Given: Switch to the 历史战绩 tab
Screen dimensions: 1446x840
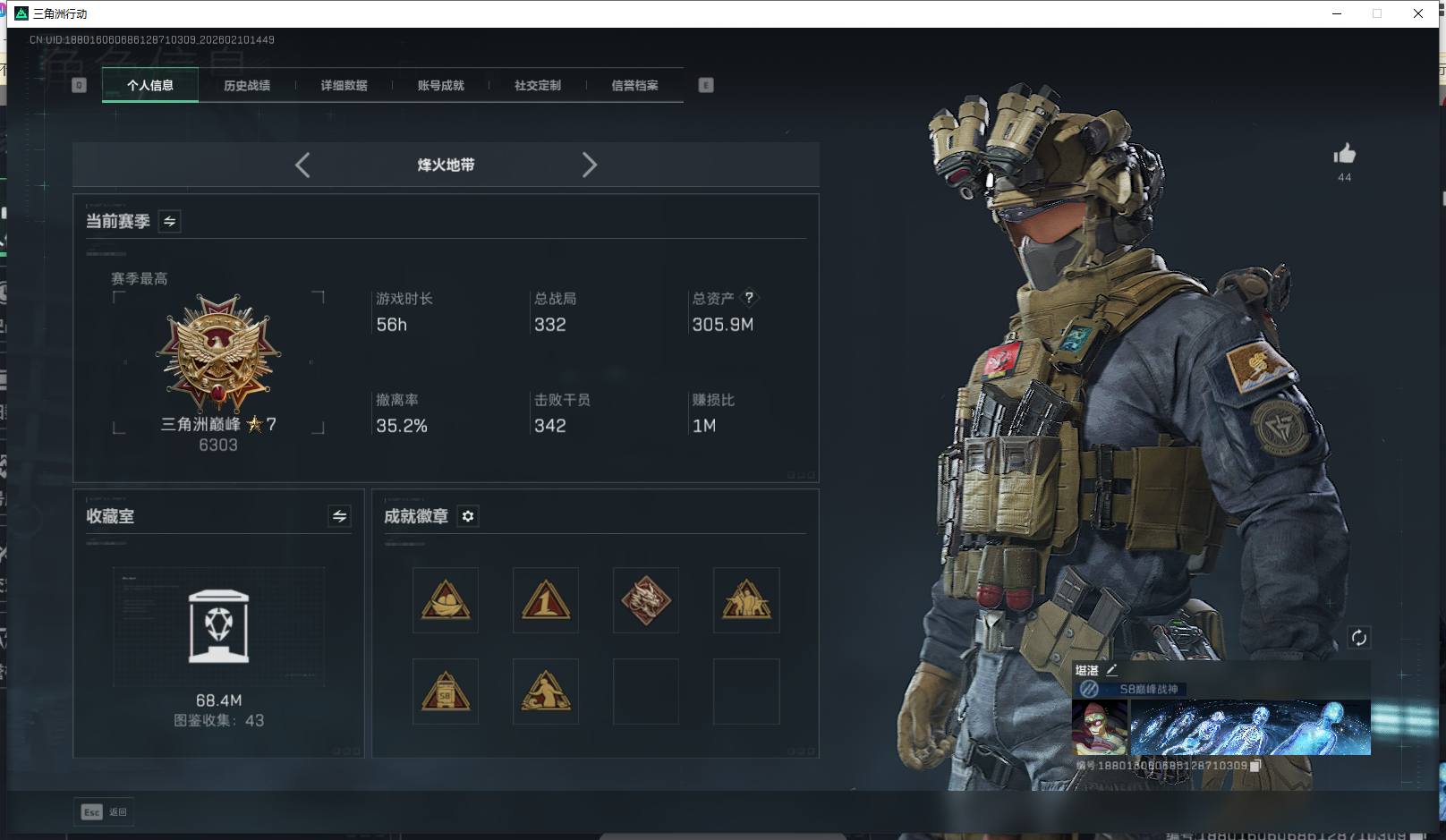Looking at the screenshot, I should pyautogui.click(x=247, y=85).
